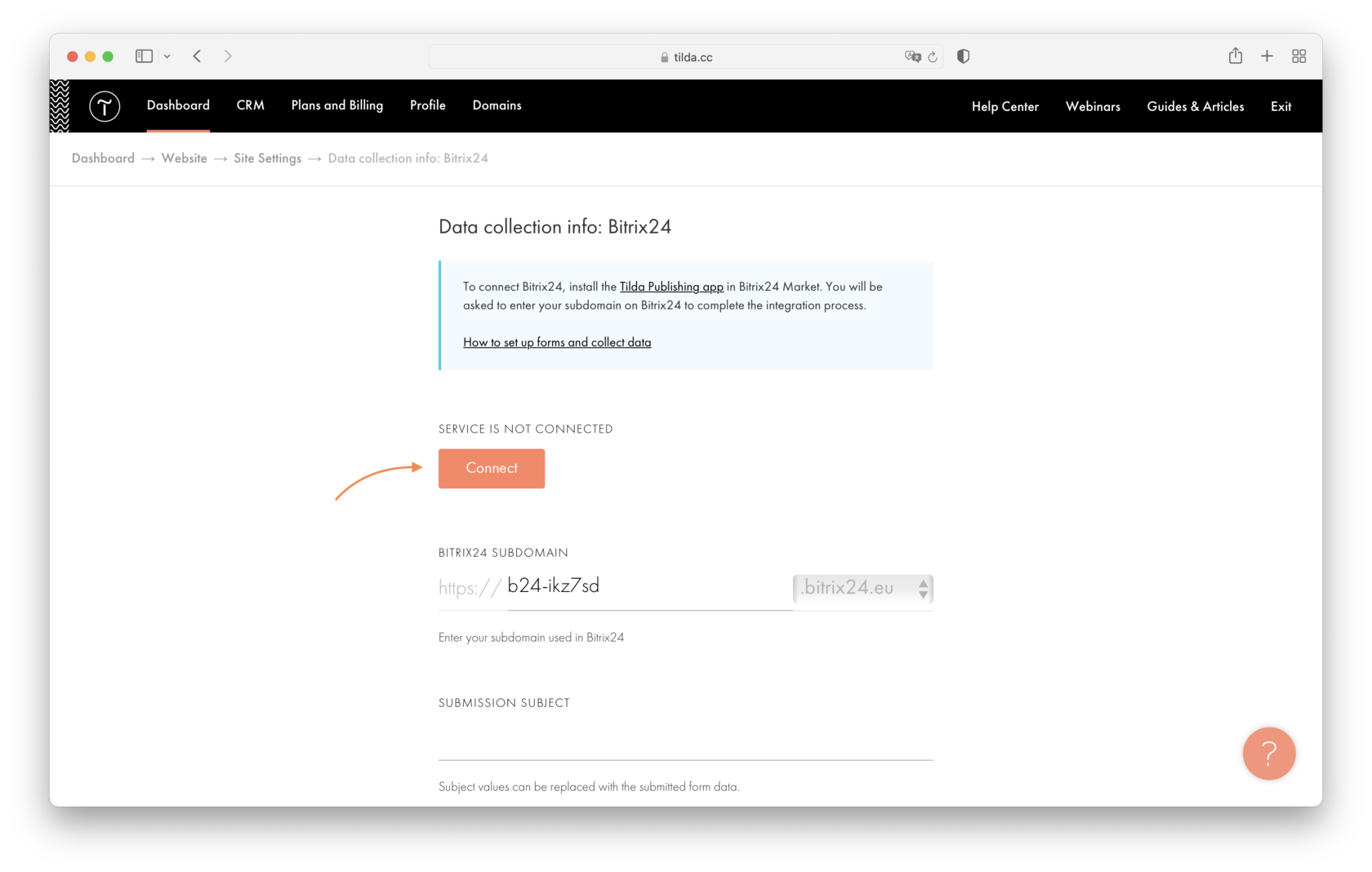Image resolution: width=1372 pixels, height=872 pixels.
Task: Change domain zone using the .bitrix24.eu stepper
Action: click(922, 589)
